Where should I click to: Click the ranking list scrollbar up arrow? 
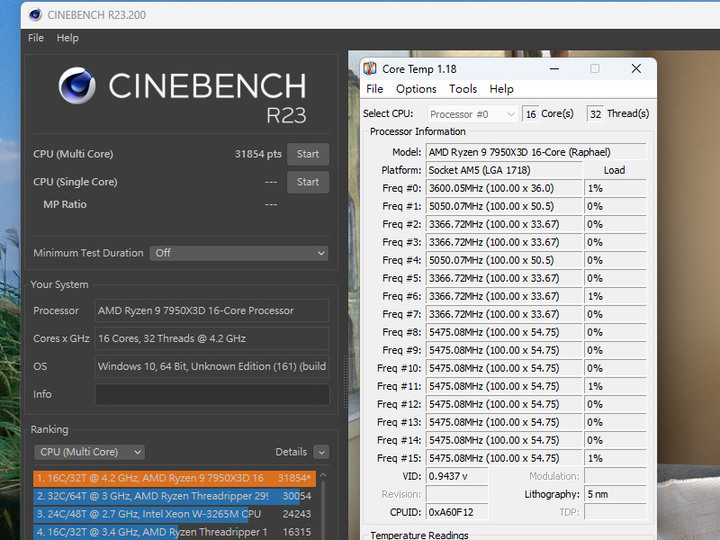pos(323,476)
